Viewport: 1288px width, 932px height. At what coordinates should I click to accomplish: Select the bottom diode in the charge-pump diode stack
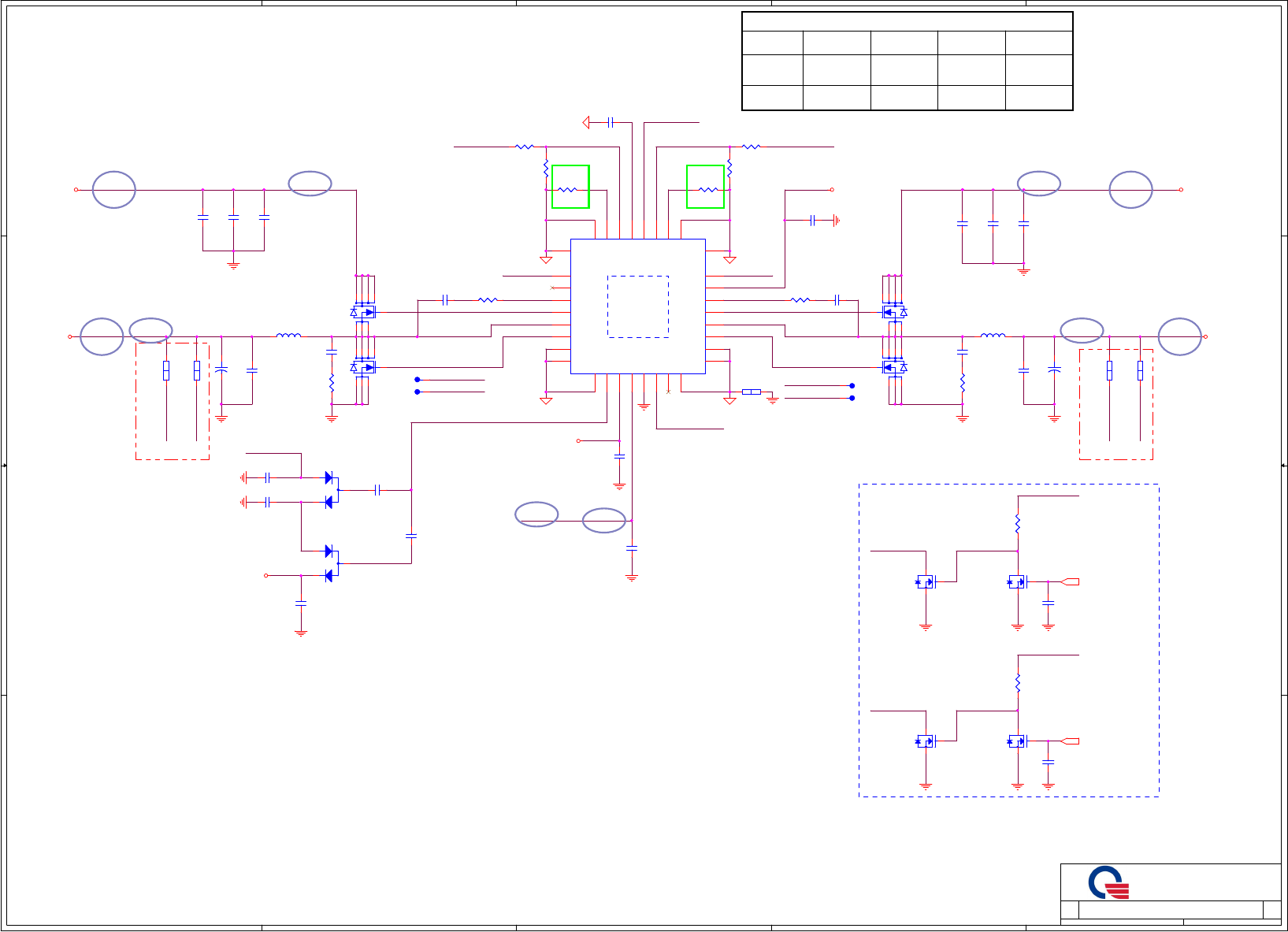(329, 576)
